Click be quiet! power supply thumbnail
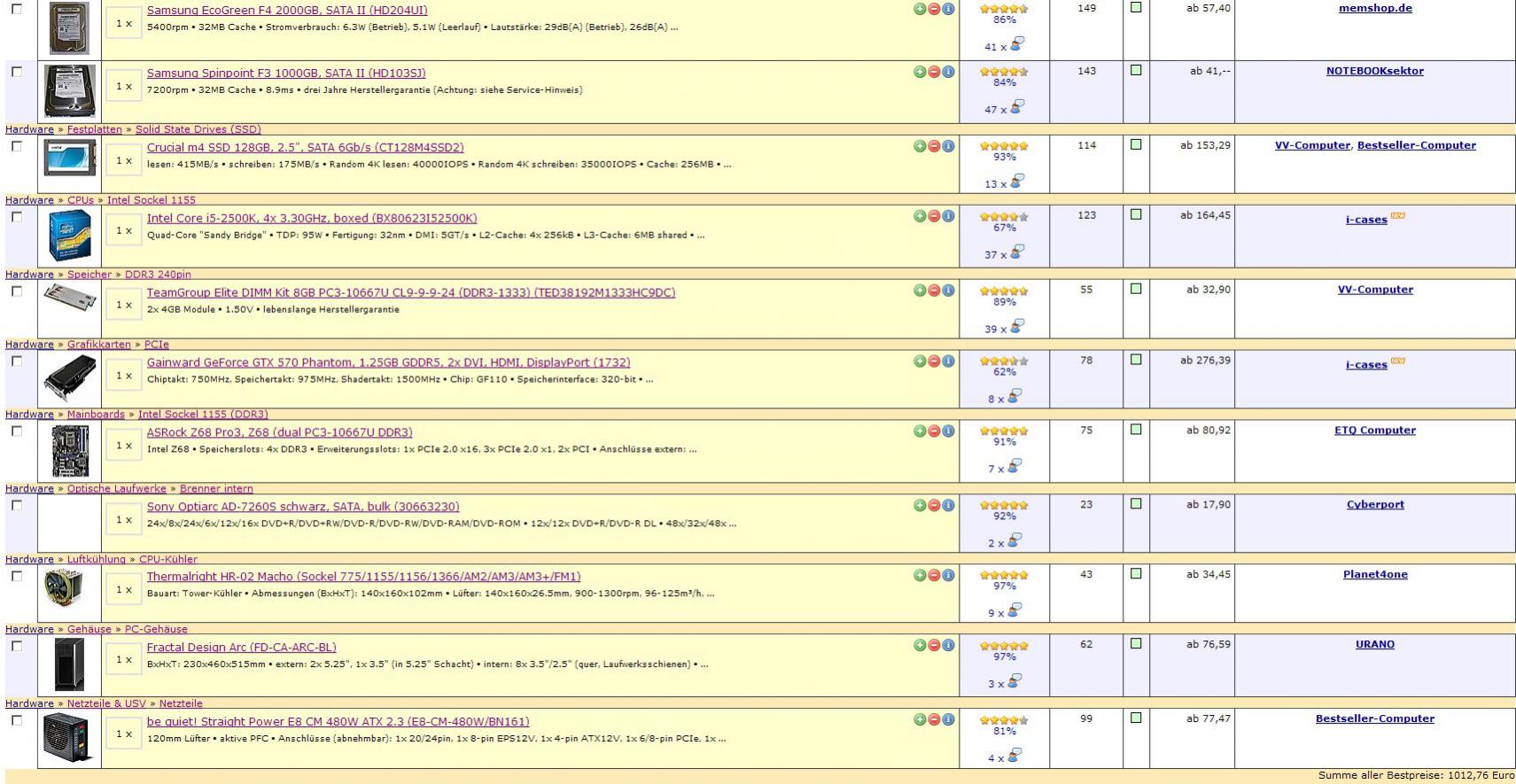 [68, 738]
